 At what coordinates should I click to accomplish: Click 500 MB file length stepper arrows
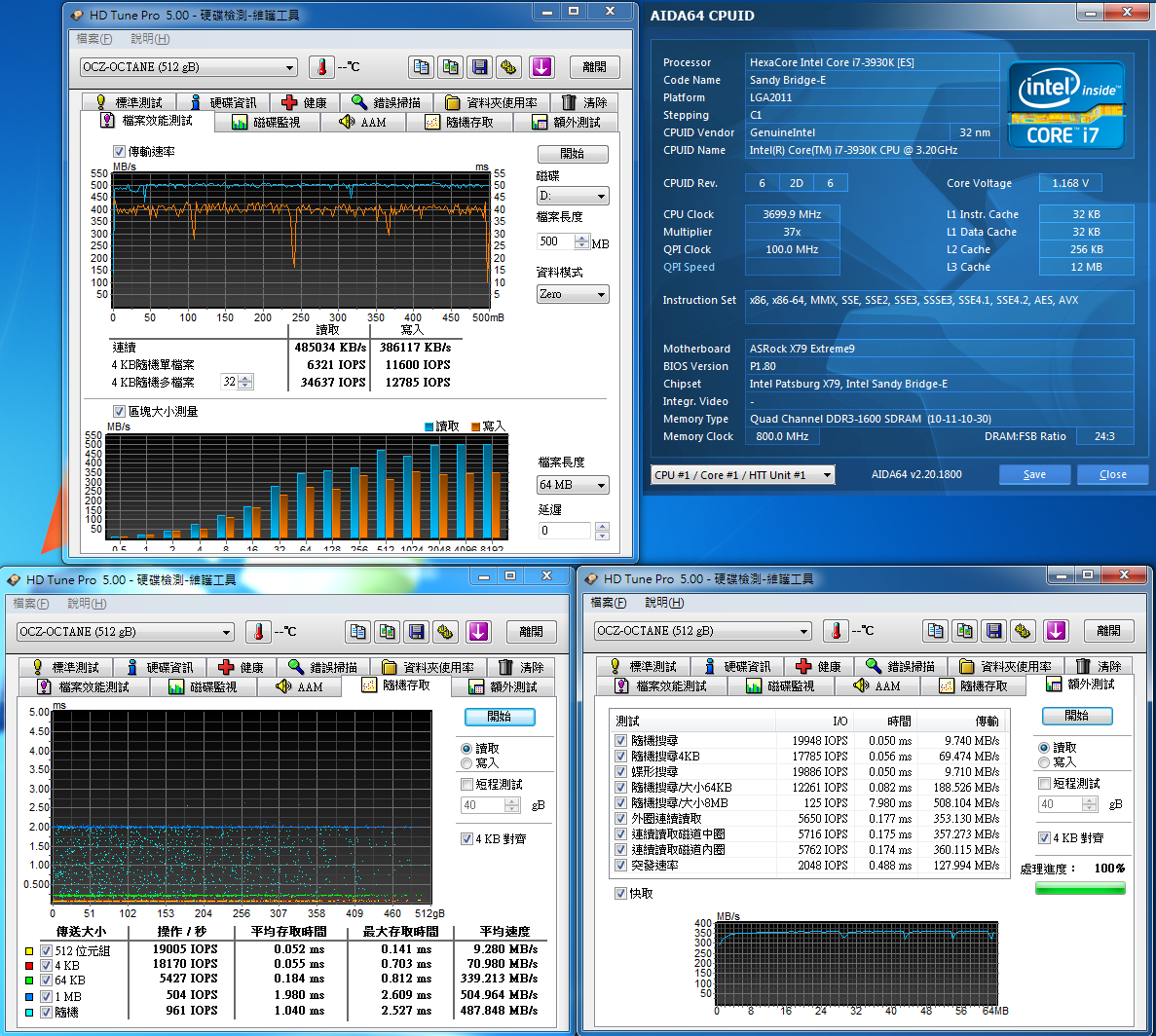point(581,241)
